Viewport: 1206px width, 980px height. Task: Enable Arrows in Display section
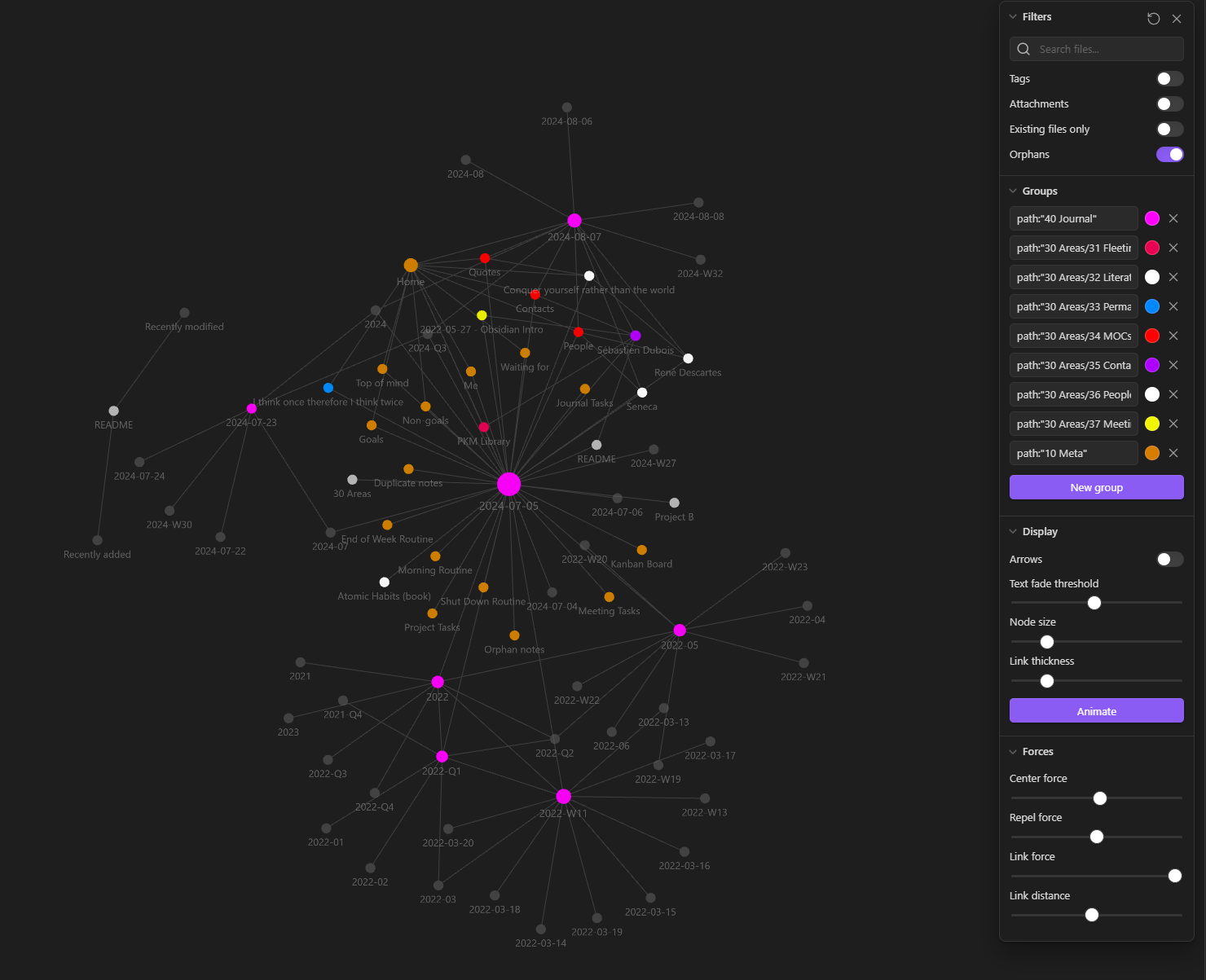click(1169, 560)
